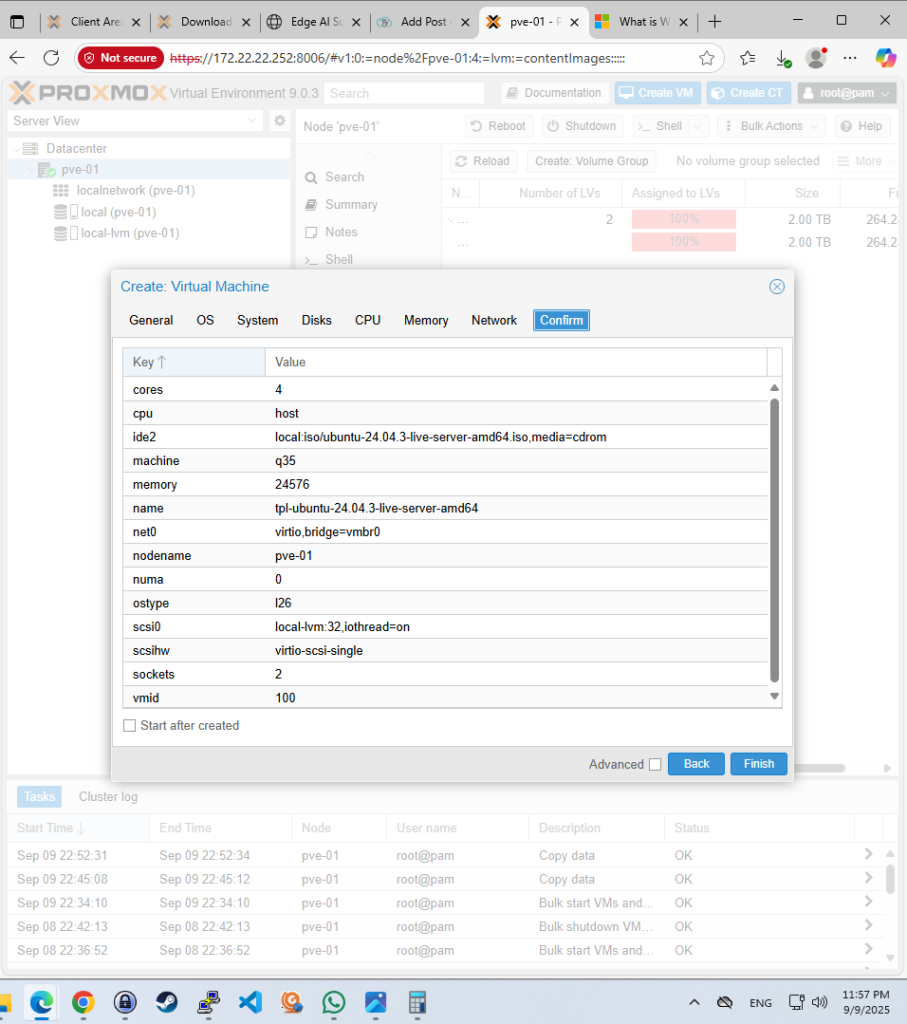
Task: Open the Cluster log tab
Action: click(x=108, y=797)
